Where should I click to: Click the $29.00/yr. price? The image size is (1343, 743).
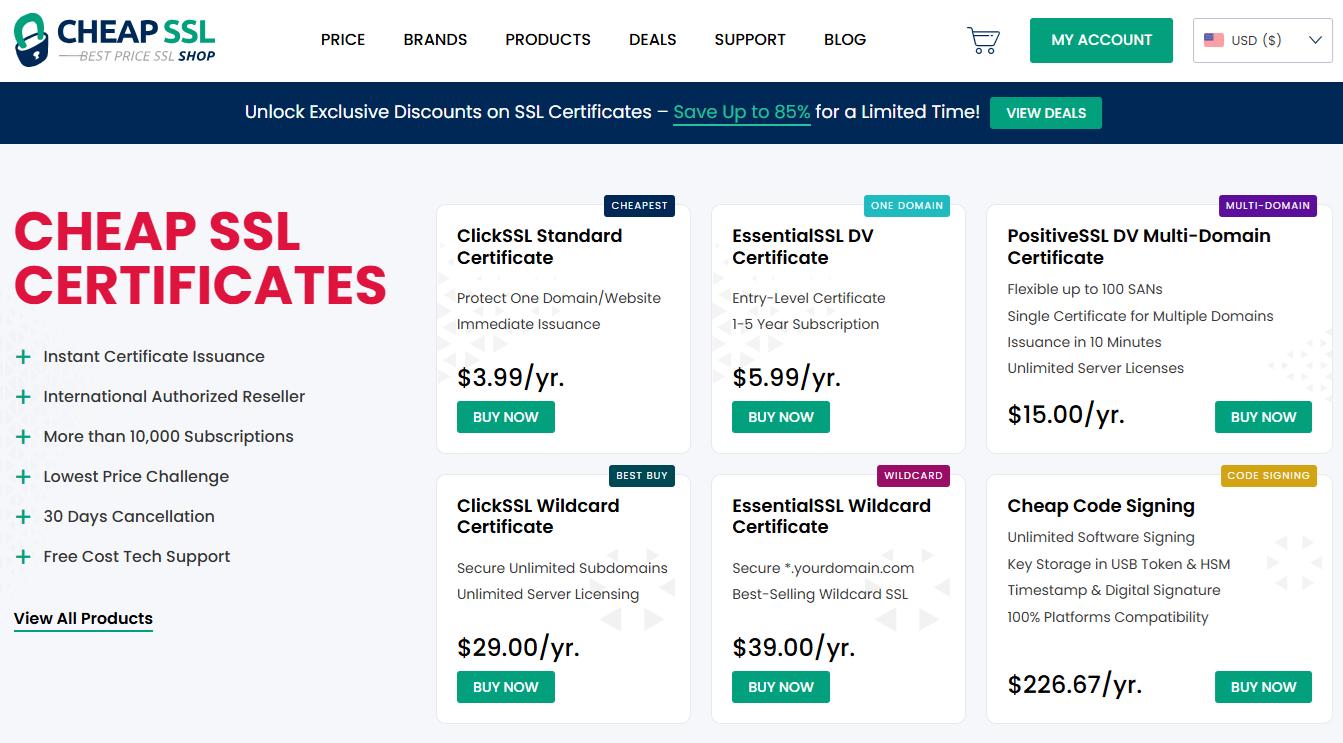pos(518,648)
